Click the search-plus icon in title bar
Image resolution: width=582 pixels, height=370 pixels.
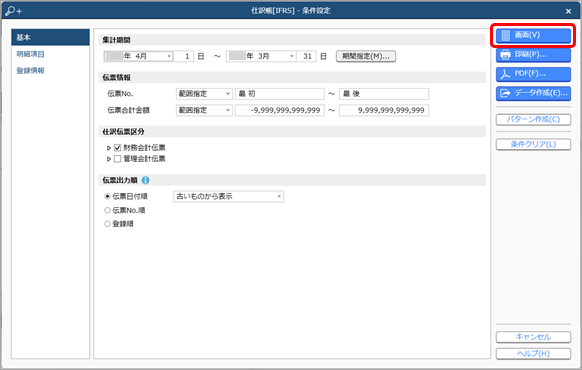(14, 11)
